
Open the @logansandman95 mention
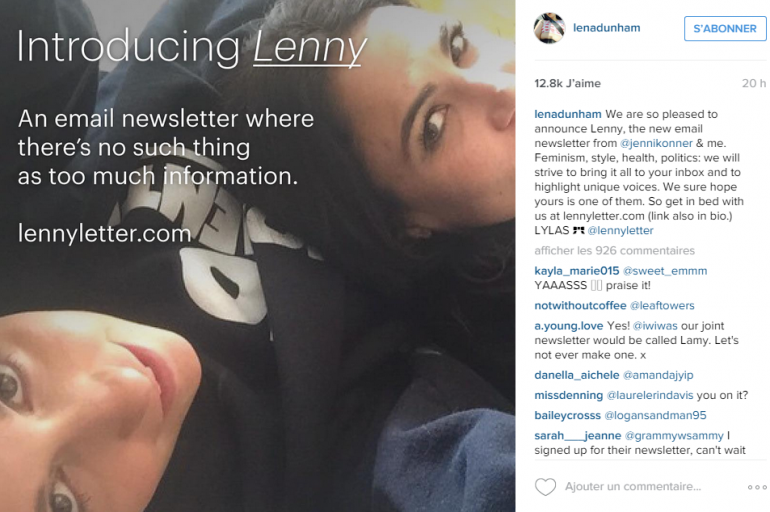point(655,415)
